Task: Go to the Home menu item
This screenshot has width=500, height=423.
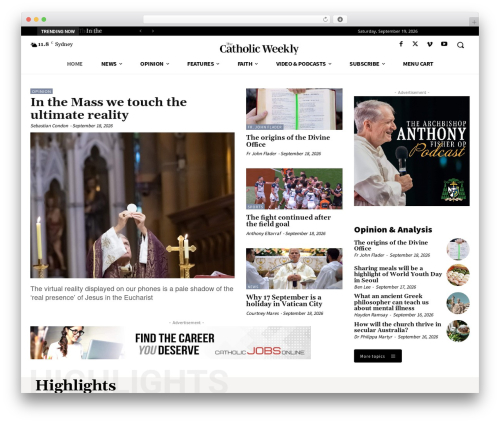Action: click(74, 64)
